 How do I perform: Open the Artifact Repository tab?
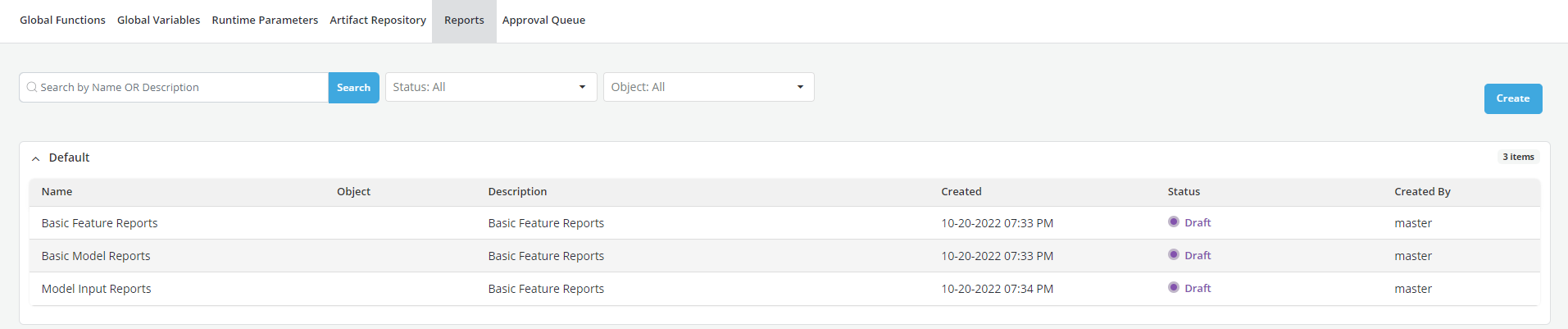coord(378,21)
